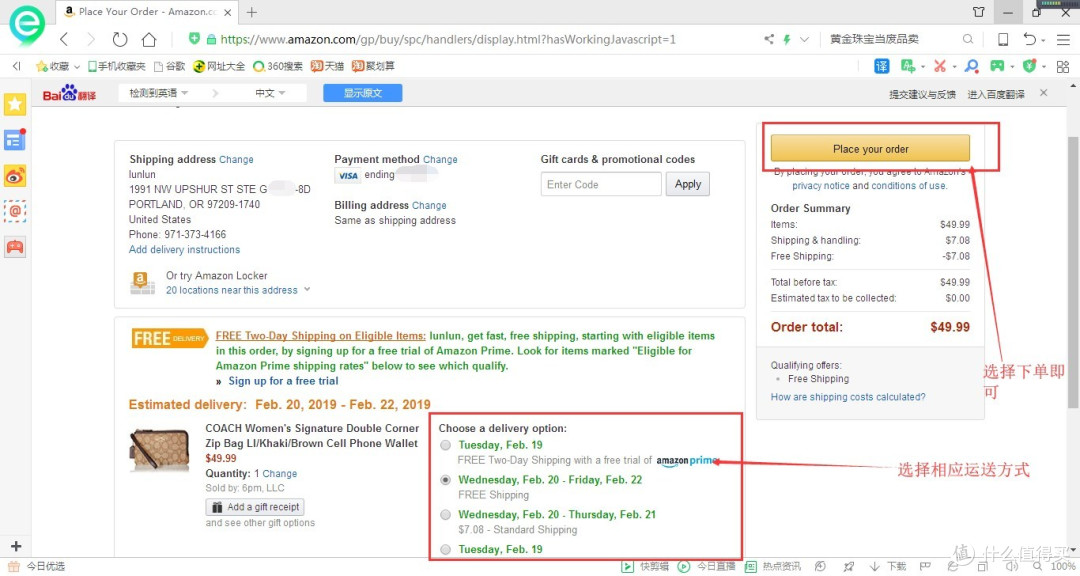The image size is (1080, 576).
Task: Open a new tab with the plus icon
Action: point(251,12)
